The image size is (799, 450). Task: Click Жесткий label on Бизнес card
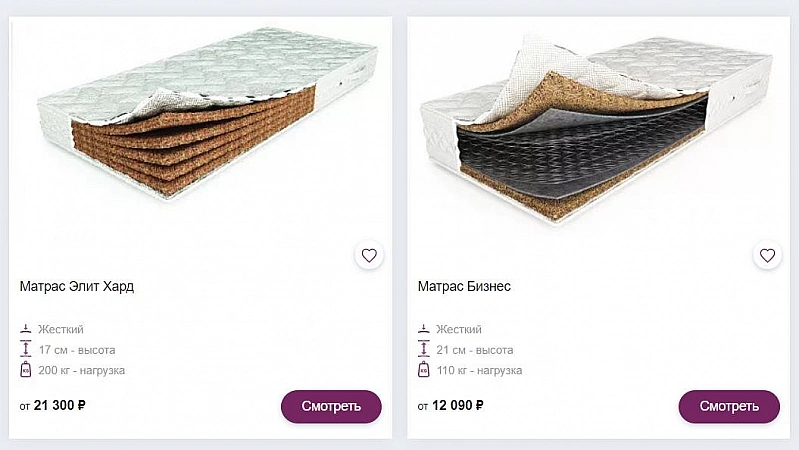coord(459,329)
